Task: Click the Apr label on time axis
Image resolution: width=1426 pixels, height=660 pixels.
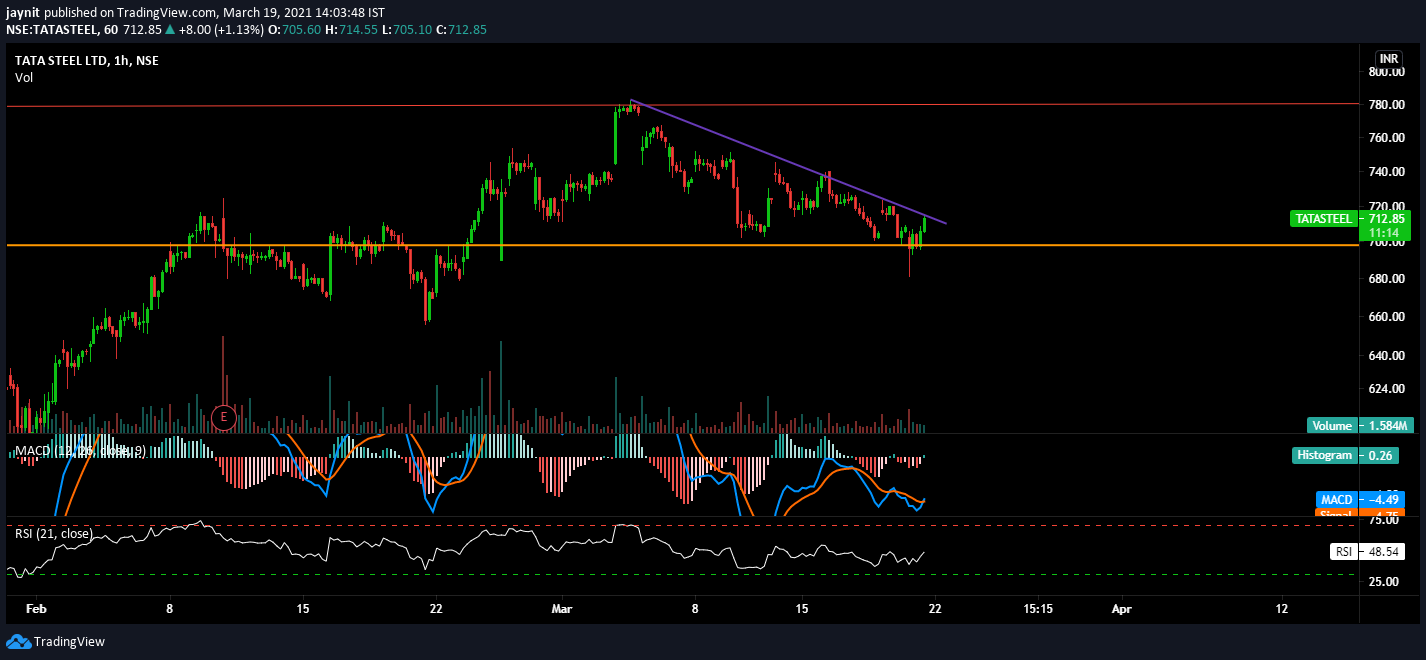Action: (1122, 608)
